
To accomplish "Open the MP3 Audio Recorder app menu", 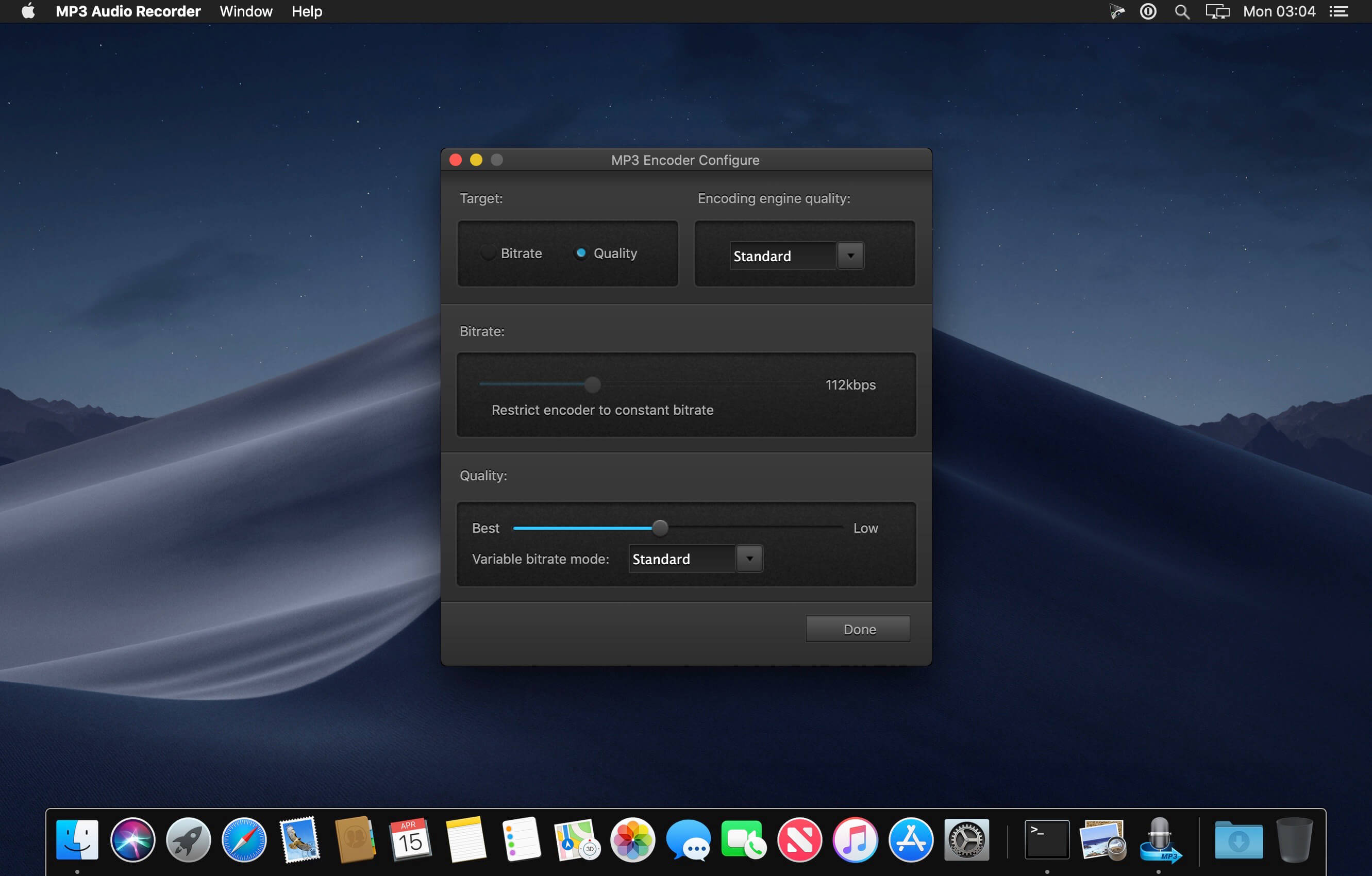I will click(x=128, y=11).
